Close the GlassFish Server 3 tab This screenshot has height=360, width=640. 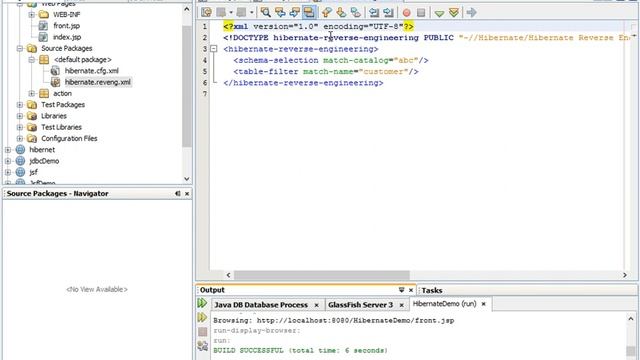402,305
